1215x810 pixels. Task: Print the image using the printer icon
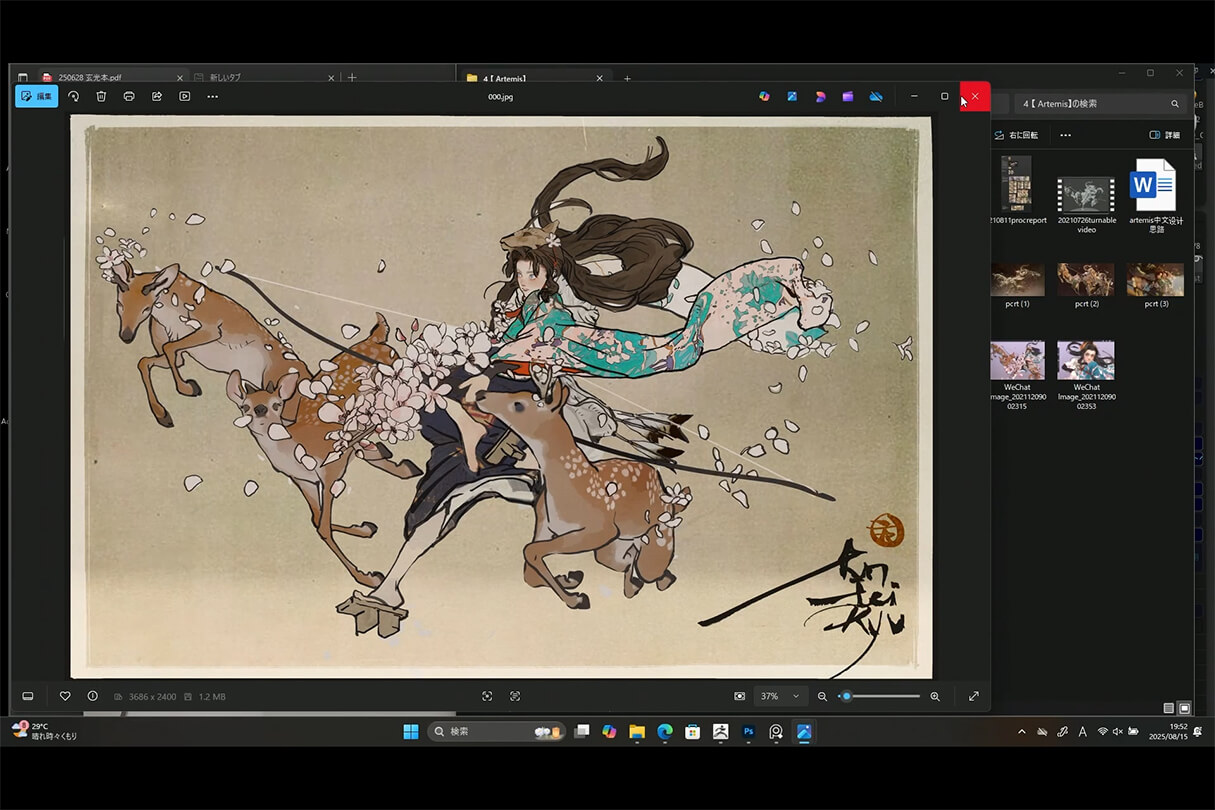pos(129,96)
